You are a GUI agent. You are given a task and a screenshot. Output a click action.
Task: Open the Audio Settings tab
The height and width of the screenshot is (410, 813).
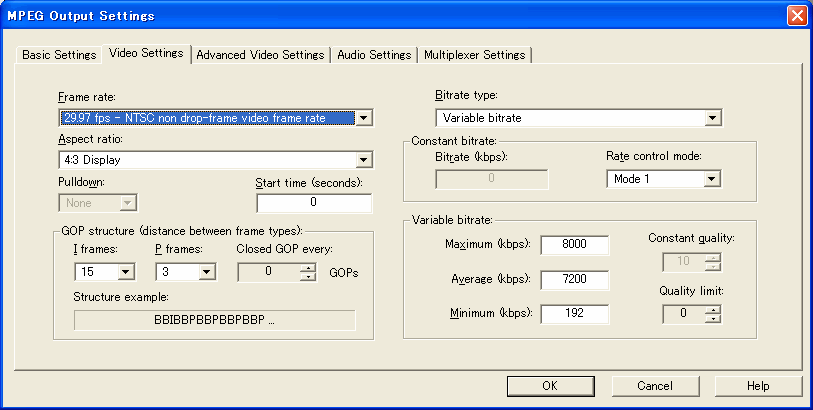374,55
